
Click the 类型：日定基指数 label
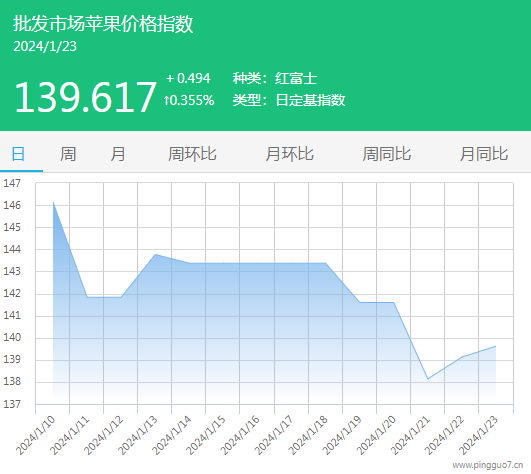pos(289,100)
